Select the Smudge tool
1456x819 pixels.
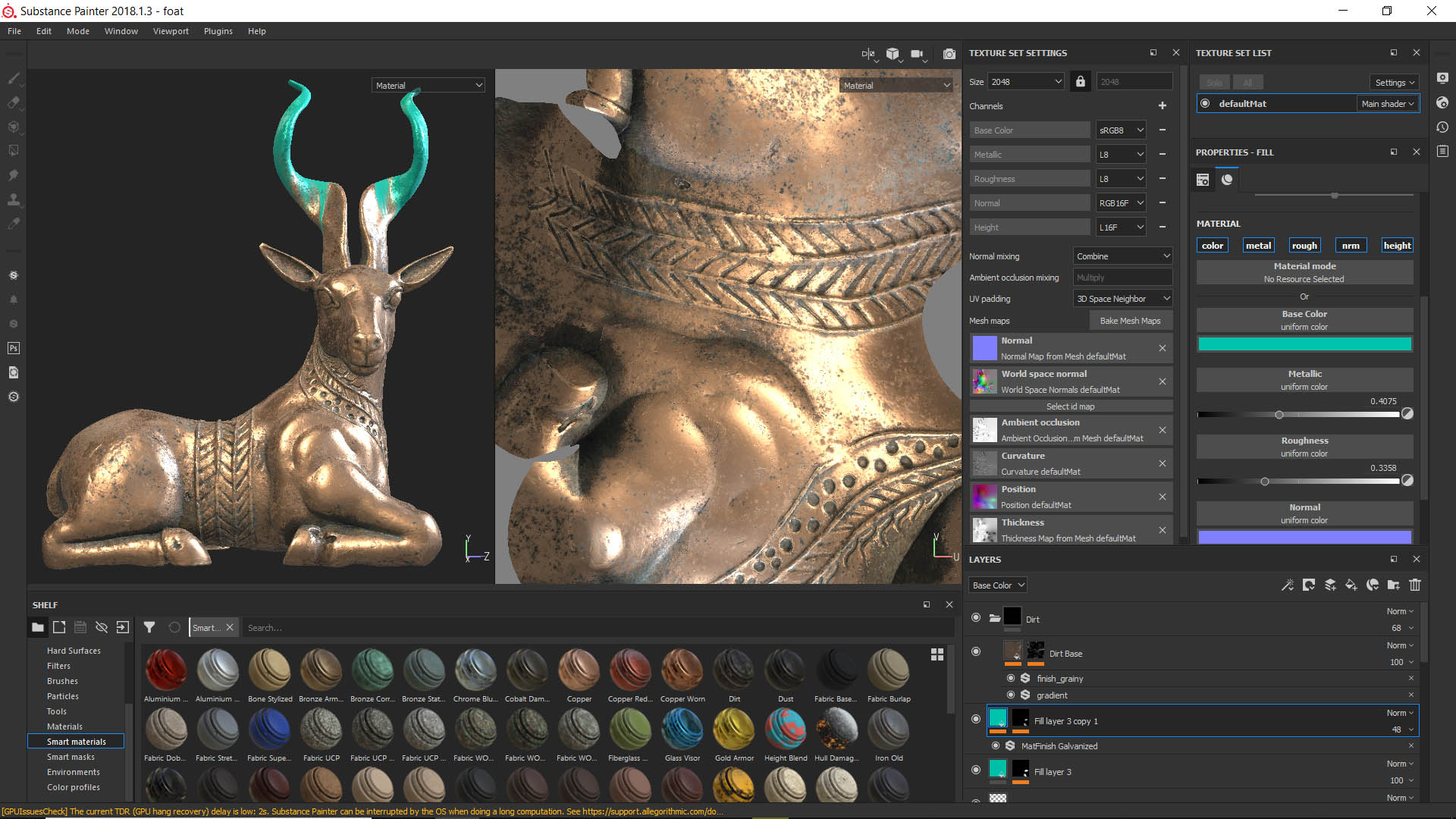pos(14,175)
